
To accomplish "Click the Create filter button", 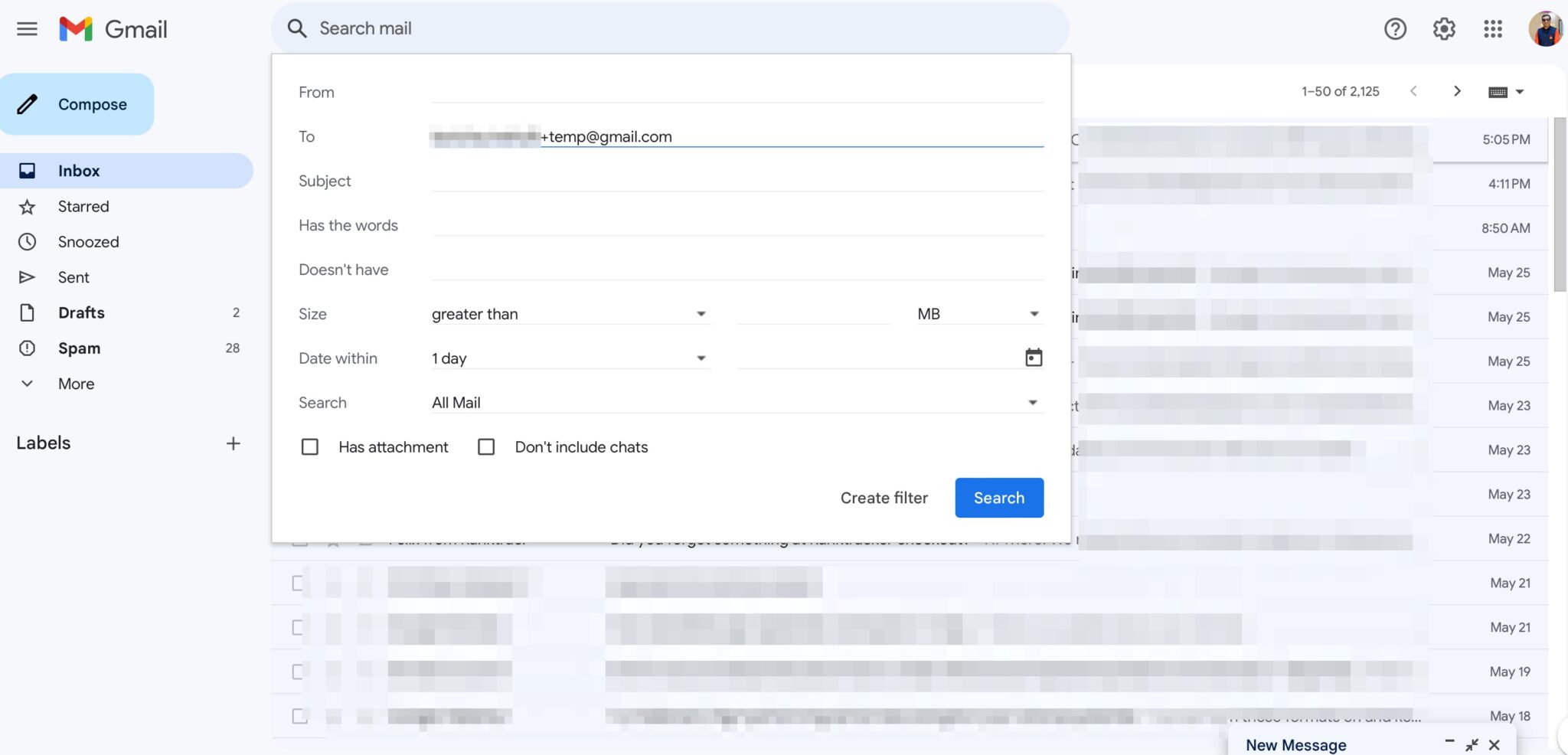I will pyautogui.click(x=884, y=497).
